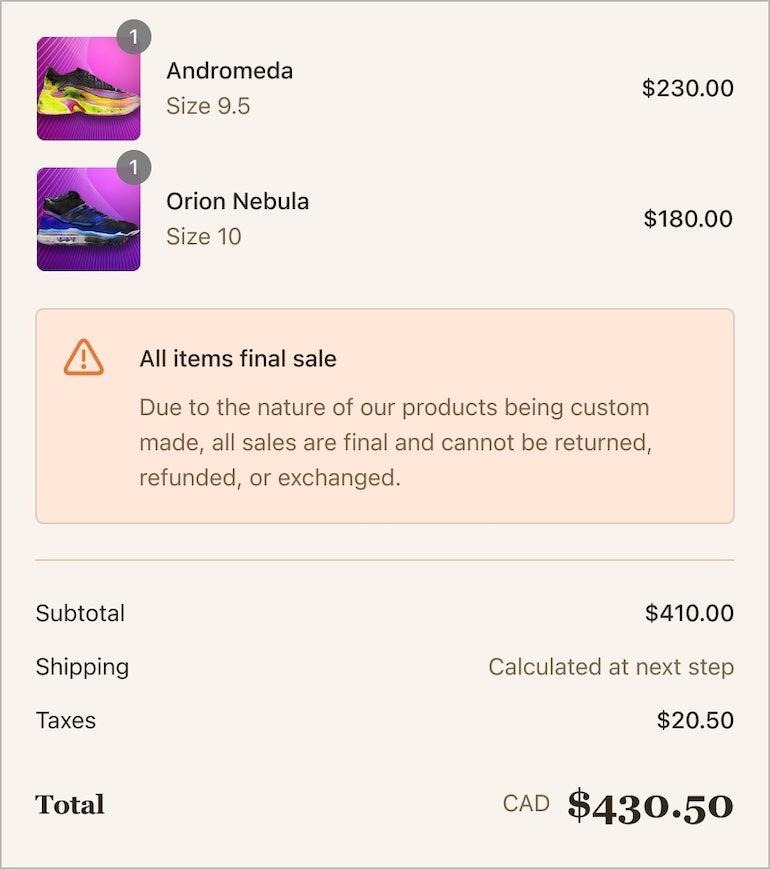The width and height of the screenshot is (770, 869).
Task: Click the final sale policy description text
Action: (395, 442)
